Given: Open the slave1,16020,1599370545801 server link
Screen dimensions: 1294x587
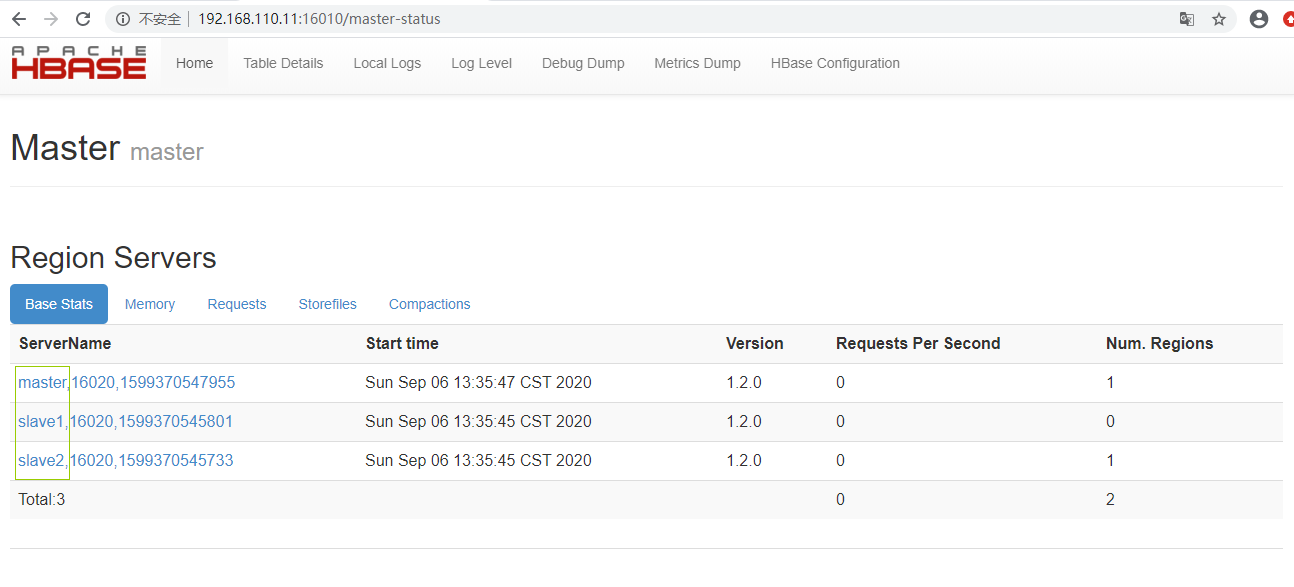Looking at the screenshot, I should (126, 421).
